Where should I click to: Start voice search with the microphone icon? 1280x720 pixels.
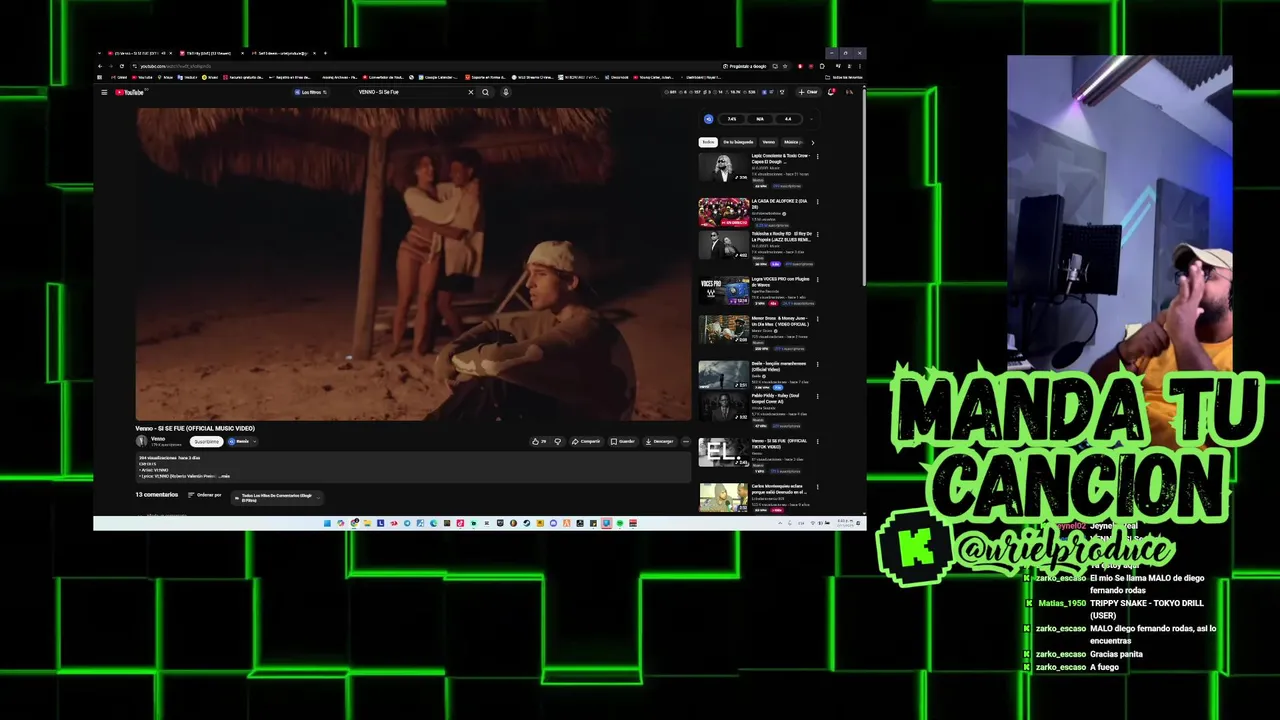(x=506, y=92)
